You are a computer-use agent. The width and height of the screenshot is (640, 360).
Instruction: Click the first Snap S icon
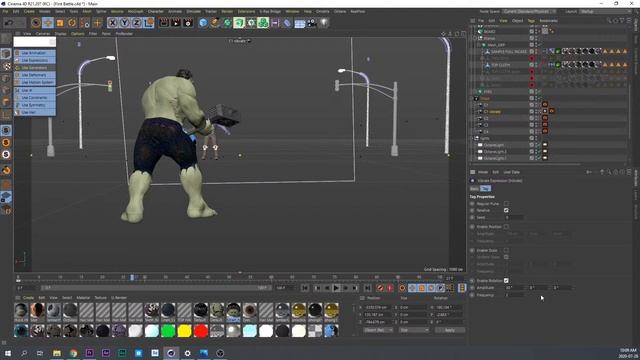pos(6,130)
